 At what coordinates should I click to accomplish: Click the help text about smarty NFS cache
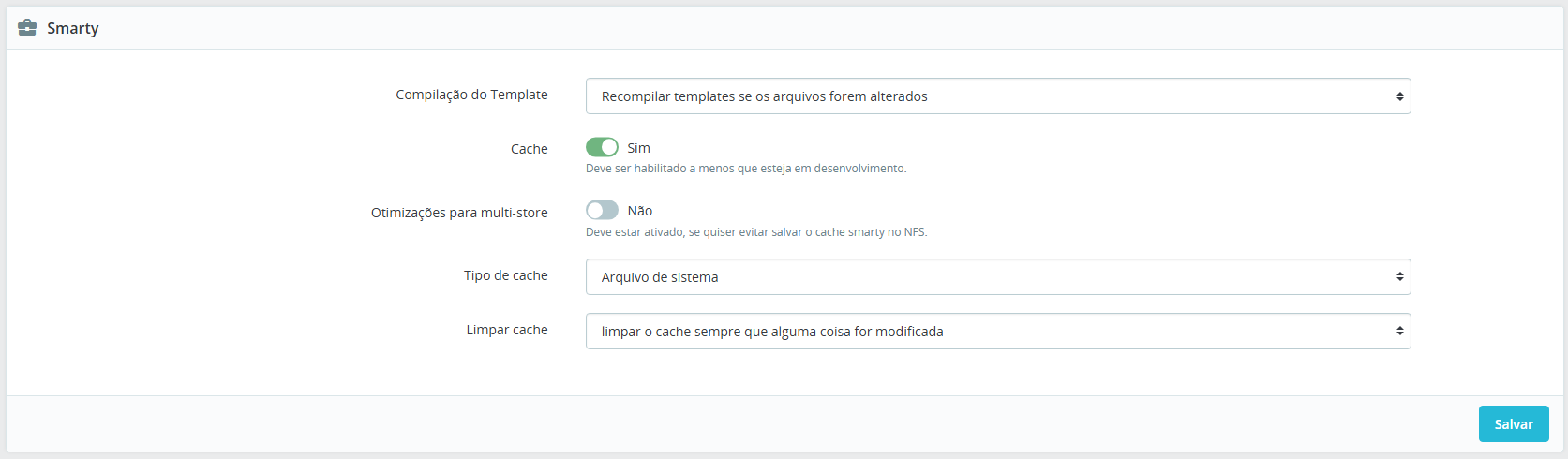[756, 232]
